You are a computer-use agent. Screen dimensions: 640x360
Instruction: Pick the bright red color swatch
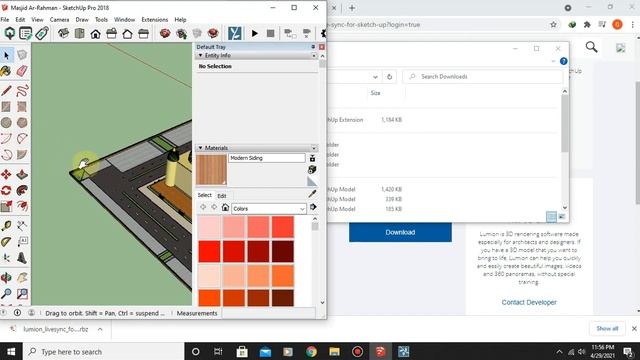[209, 251]
